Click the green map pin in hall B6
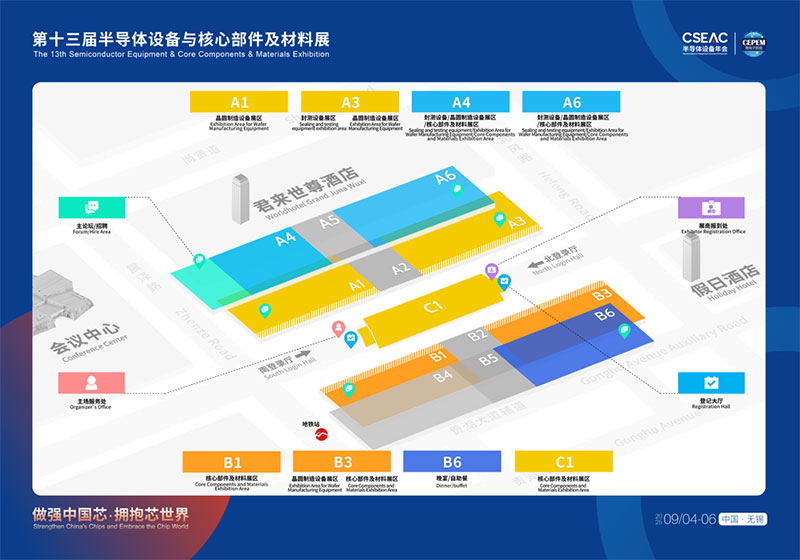Viewport: 800px width, 560px height. tap(625, 331)
